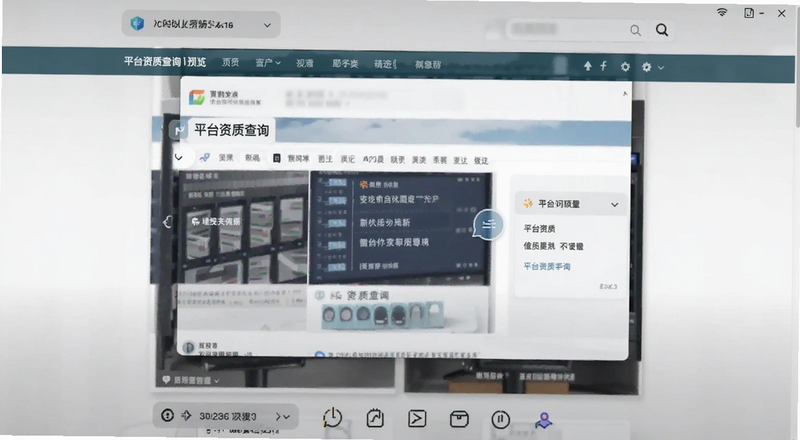Open the fifth item in the teal nav bar
This screenshot has width=800, height=440.
point(345,64)
